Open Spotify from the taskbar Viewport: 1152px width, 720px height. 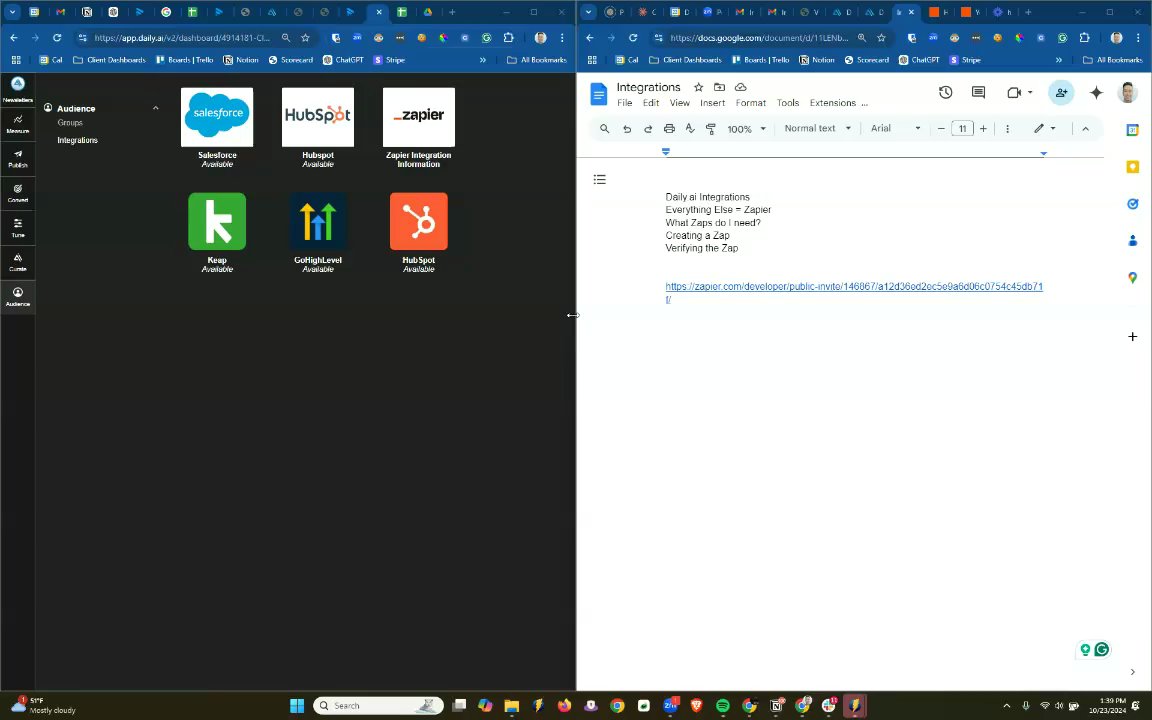pyautogui.click(x=723, y=706)
